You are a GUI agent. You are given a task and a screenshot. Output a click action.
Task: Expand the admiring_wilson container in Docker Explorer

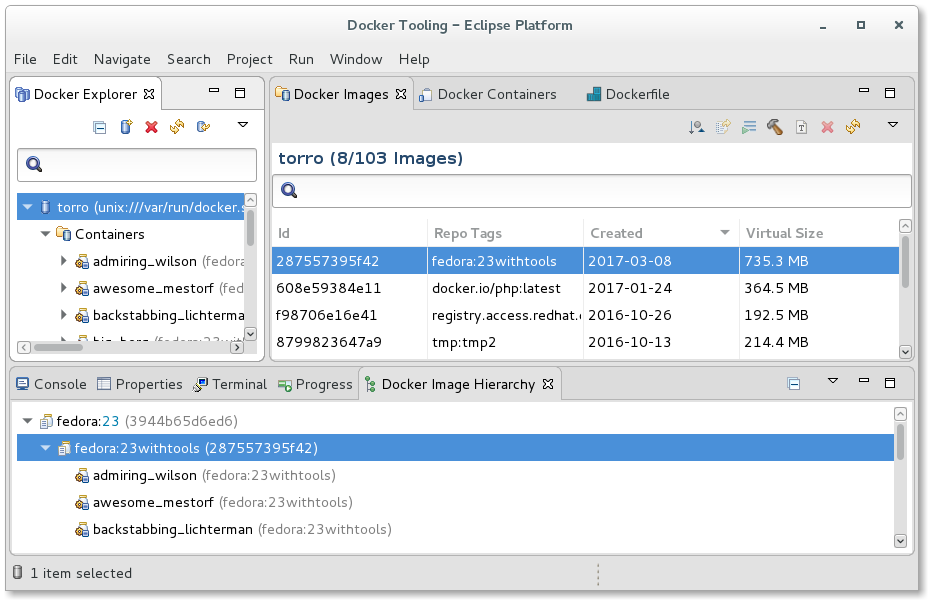pyautogui.click(x=64, y=261)
